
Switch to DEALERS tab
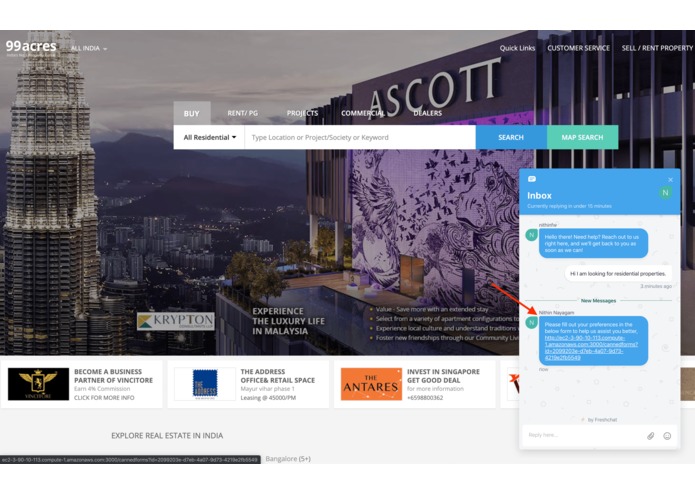pyautogui.click(x=428, y=113)
